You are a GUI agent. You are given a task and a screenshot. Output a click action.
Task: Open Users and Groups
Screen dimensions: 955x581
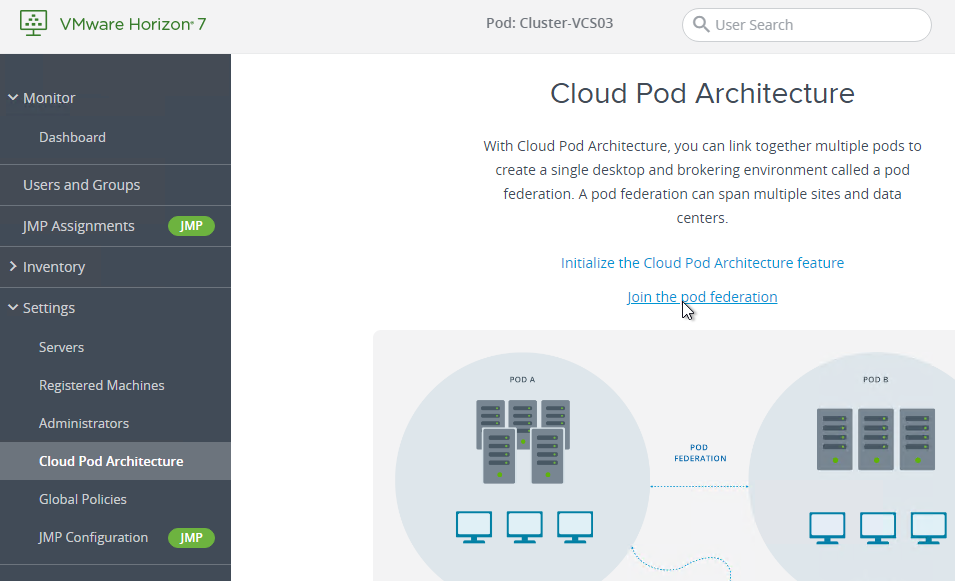82,185
